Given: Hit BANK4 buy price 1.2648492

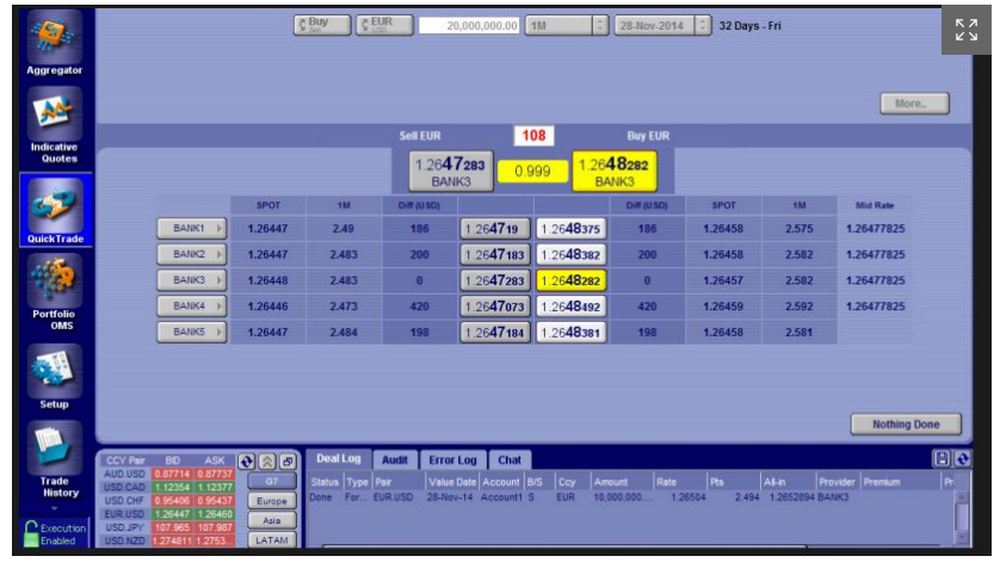Looking at the screenshot, I should [571, 307].
